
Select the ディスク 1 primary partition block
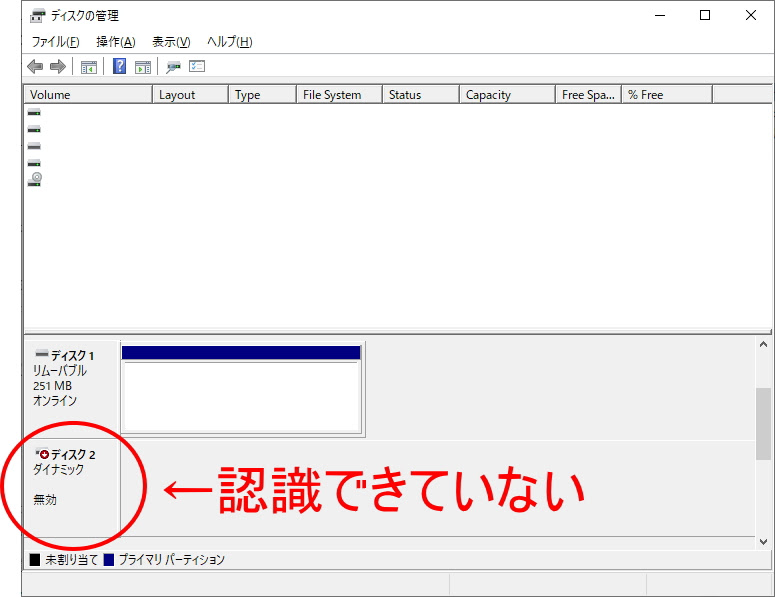242,389
